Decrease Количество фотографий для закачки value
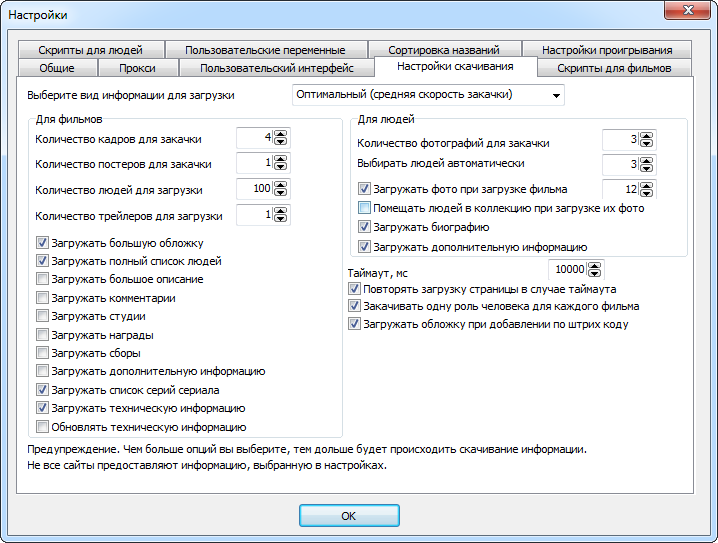Viewport: 718px width, 543px height. 647,143
